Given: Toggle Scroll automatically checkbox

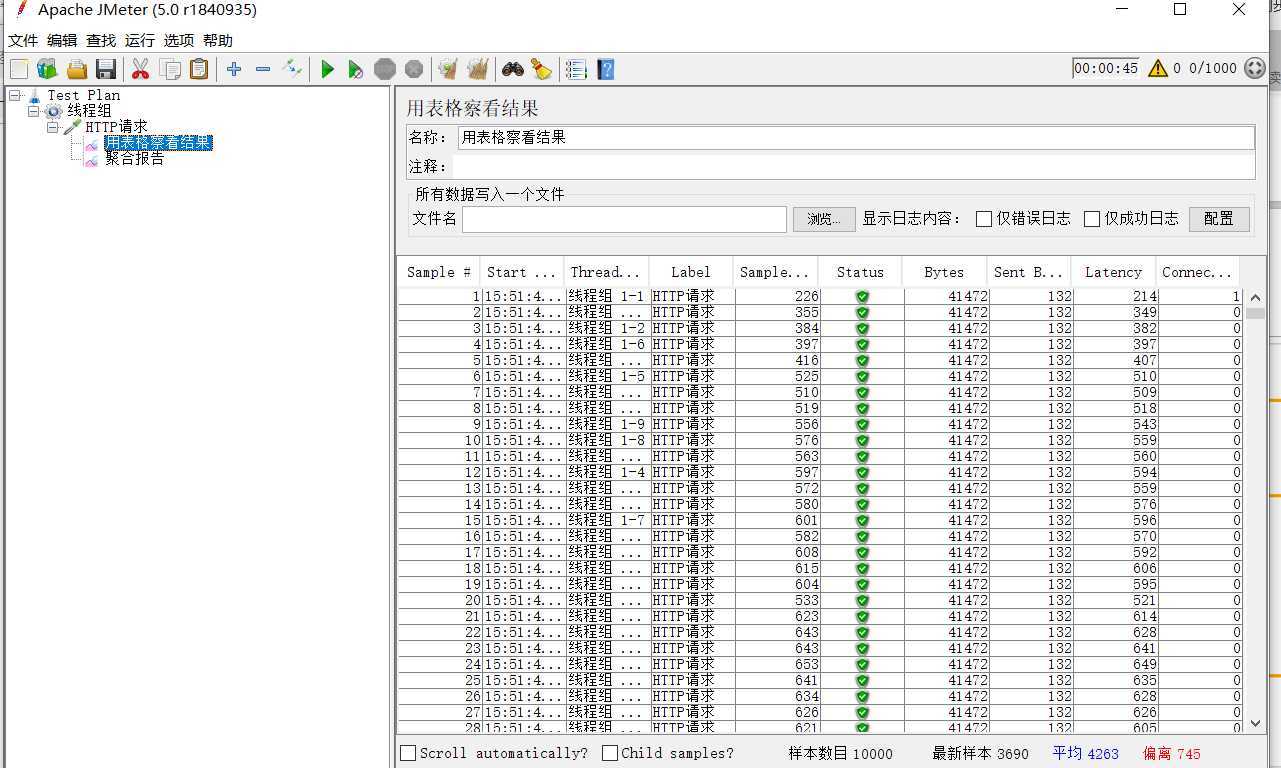Looking at the screenshot, I should point(408,753).
